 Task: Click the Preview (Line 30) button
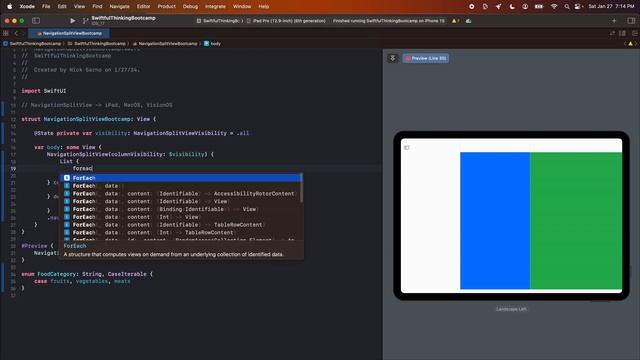point(426,58)
